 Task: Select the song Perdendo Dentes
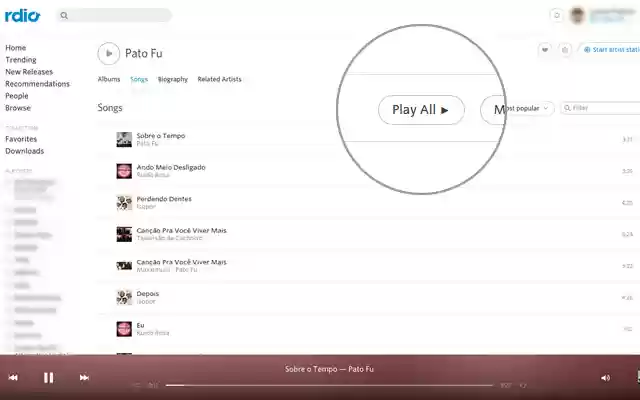click(x=164, y=199)
